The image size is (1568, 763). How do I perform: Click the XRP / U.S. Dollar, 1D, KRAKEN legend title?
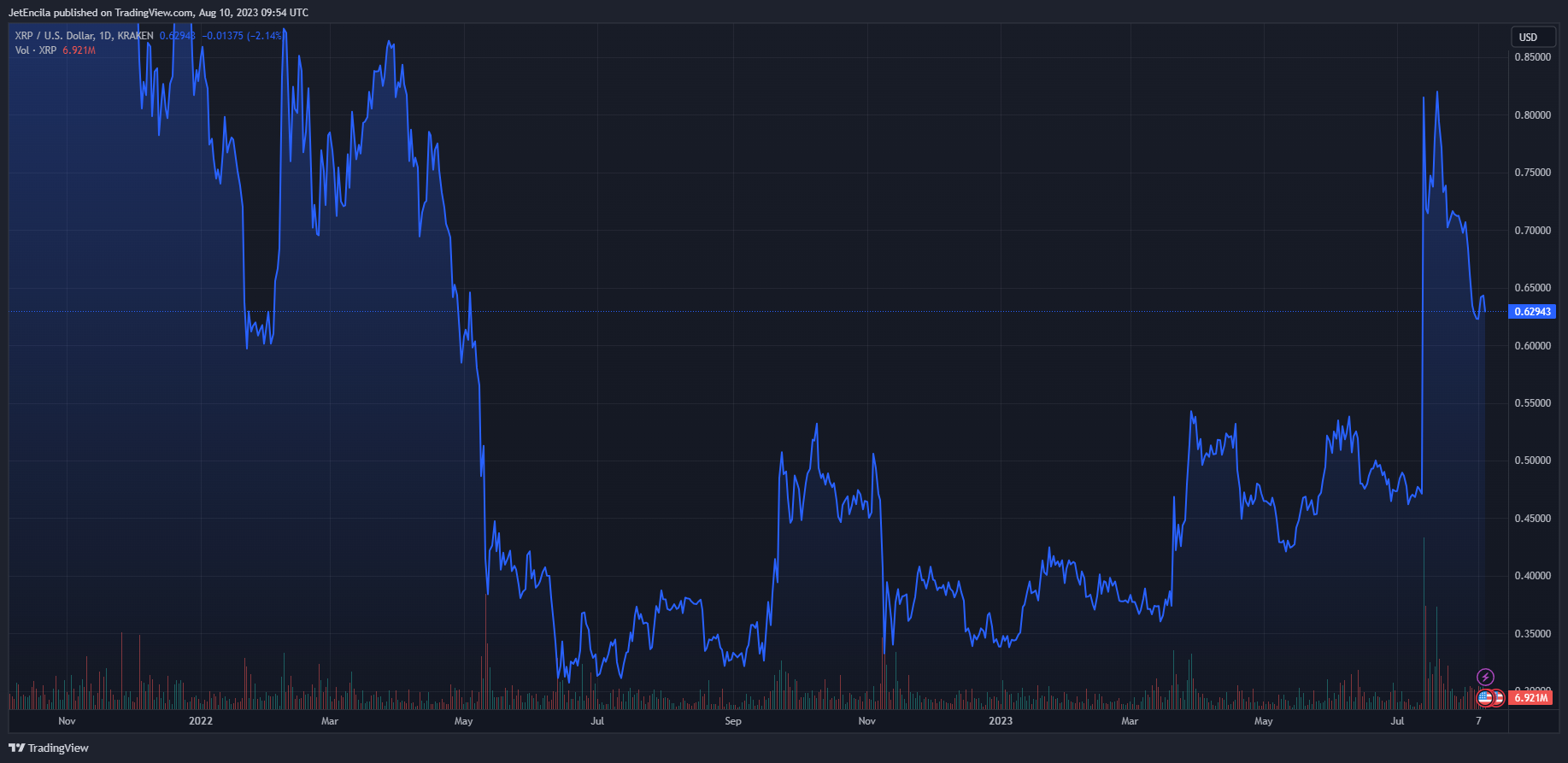pyautogui.click(x=84, y=36)
